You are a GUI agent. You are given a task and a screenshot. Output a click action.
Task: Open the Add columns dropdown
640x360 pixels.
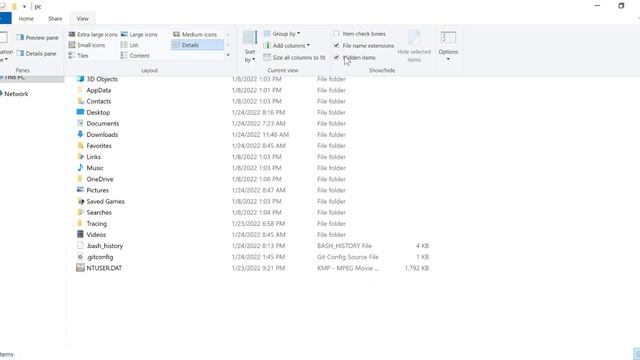click(287, 45)
